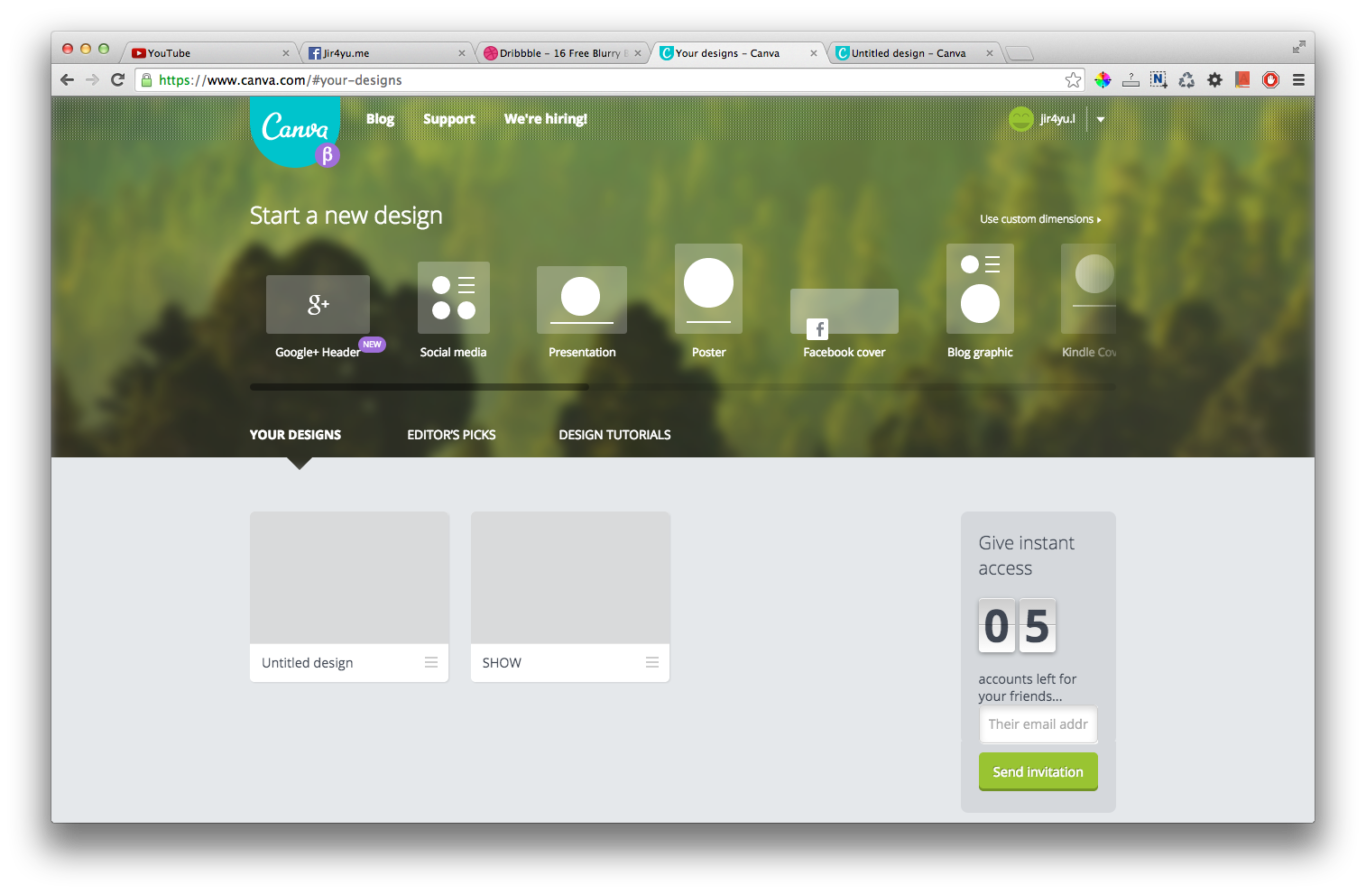Create a Facebook cover design
The image size is (1366, 894).
[844, 311]
